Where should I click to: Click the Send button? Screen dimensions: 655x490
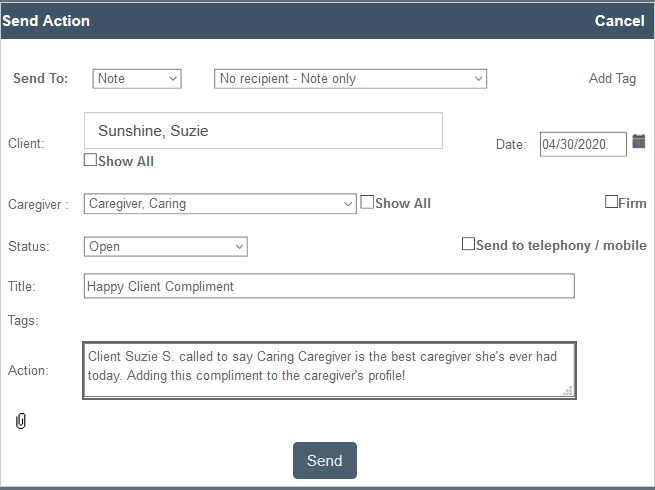point(325,460)
